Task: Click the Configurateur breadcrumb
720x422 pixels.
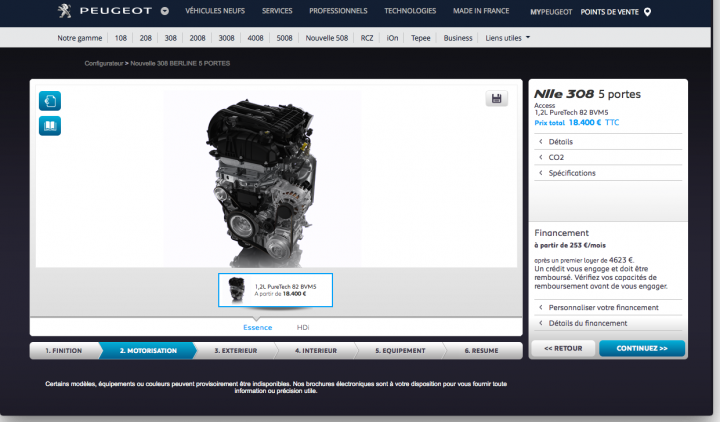Action: point(104,63)
